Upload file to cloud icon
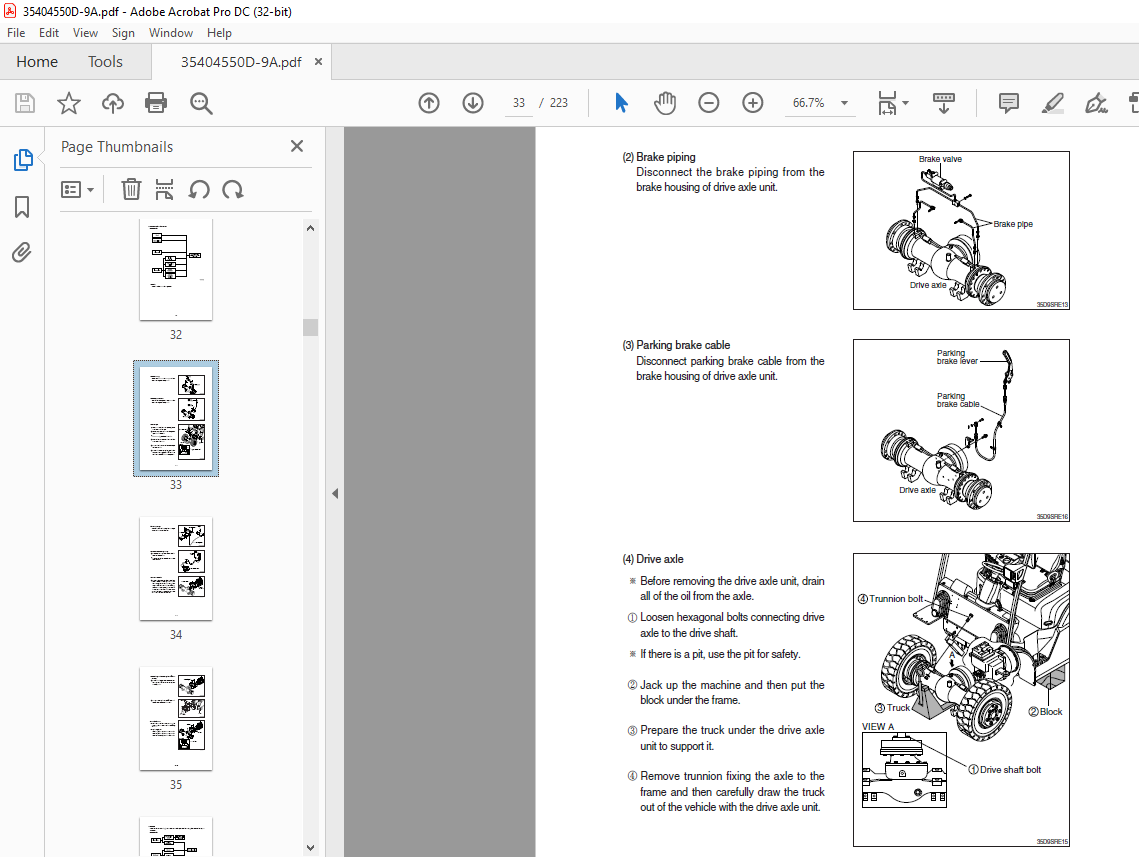 [x=113, y=103]
